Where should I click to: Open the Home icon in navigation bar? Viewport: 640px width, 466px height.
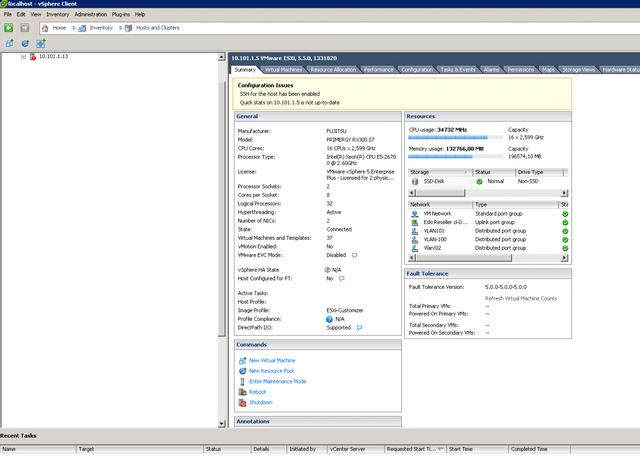(45, 28)
